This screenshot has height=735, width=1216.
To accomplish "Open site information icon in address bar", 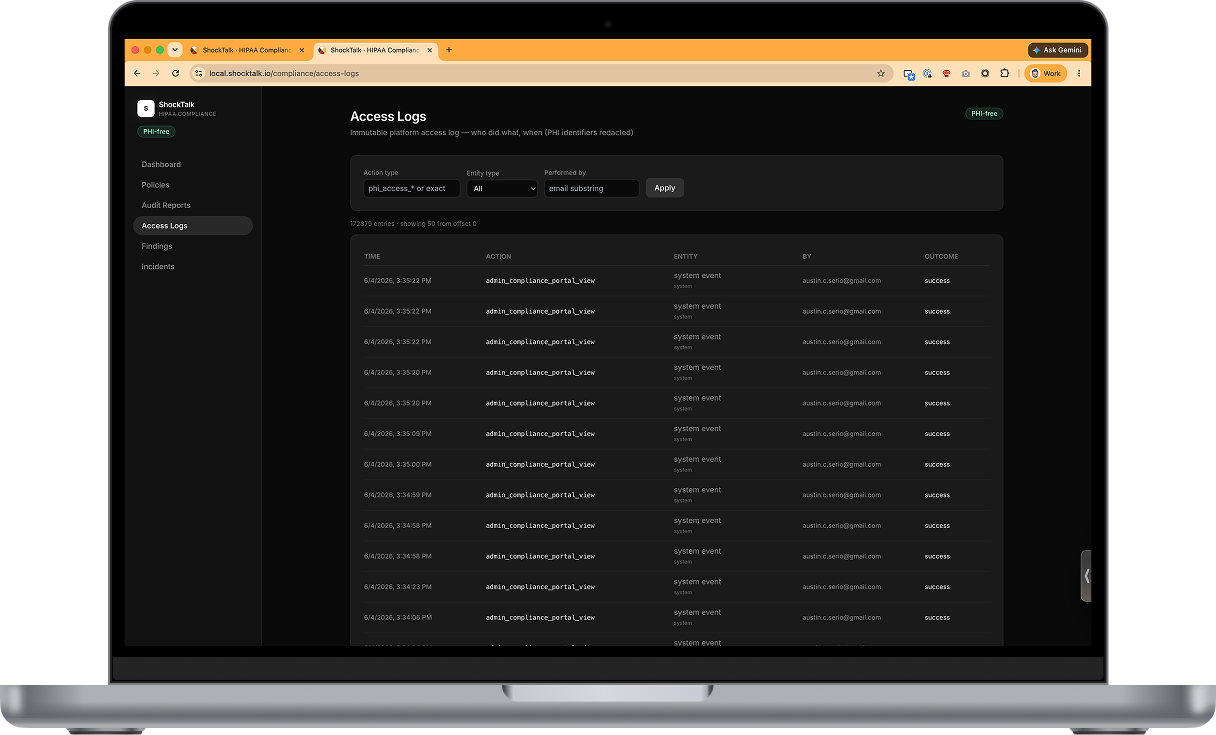I will click(198, 73).
